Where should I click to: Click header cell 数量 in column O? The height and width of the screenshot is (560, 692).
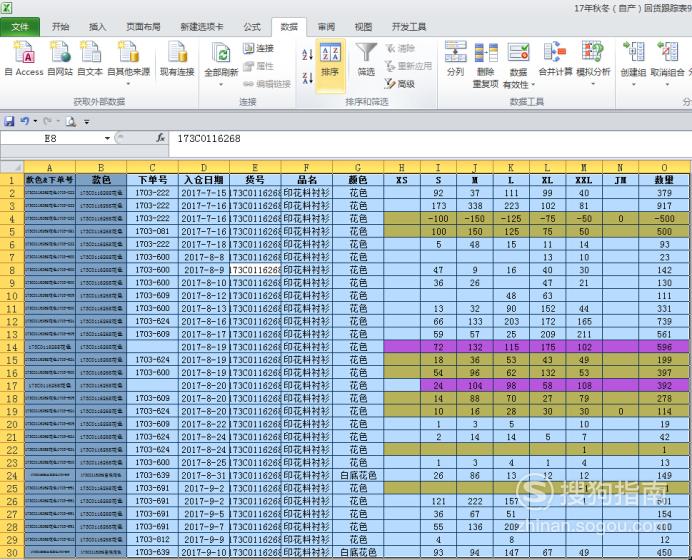pos(664,180)
